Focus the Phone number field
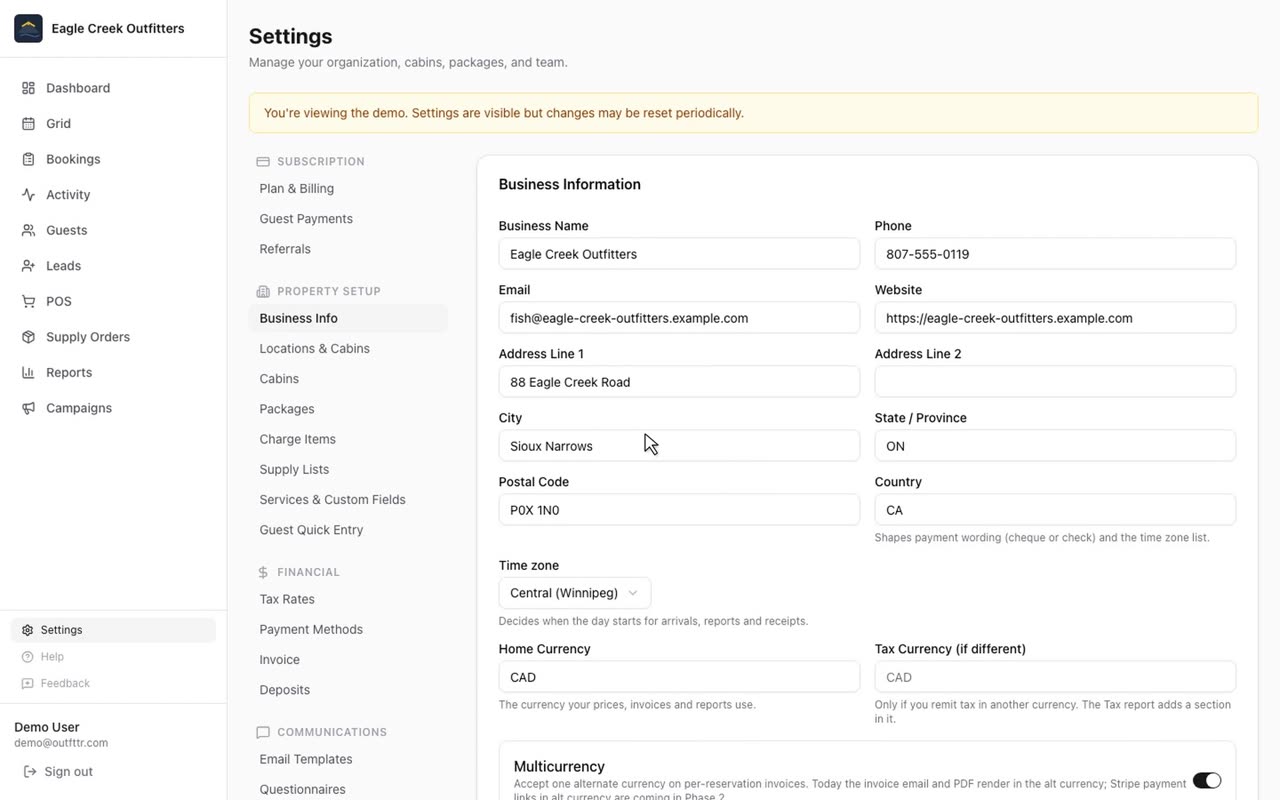Viewport: 1280px width, 800px height. pyautogui.click(x=1055, y=254)
